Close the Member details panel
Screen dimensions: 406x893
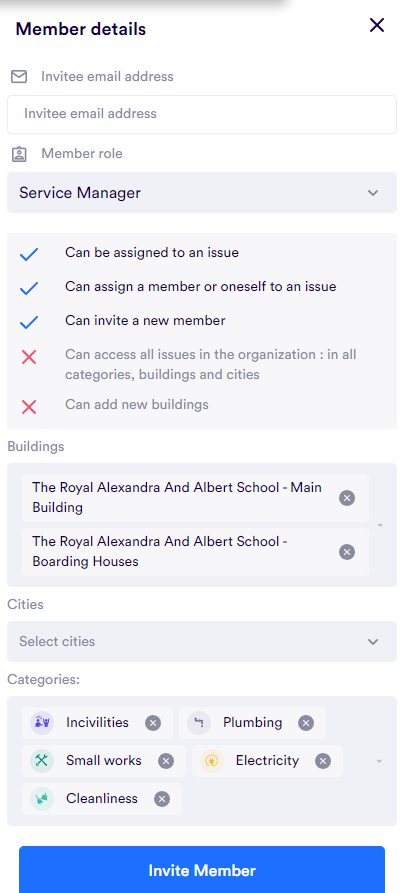tap(377, 25)
